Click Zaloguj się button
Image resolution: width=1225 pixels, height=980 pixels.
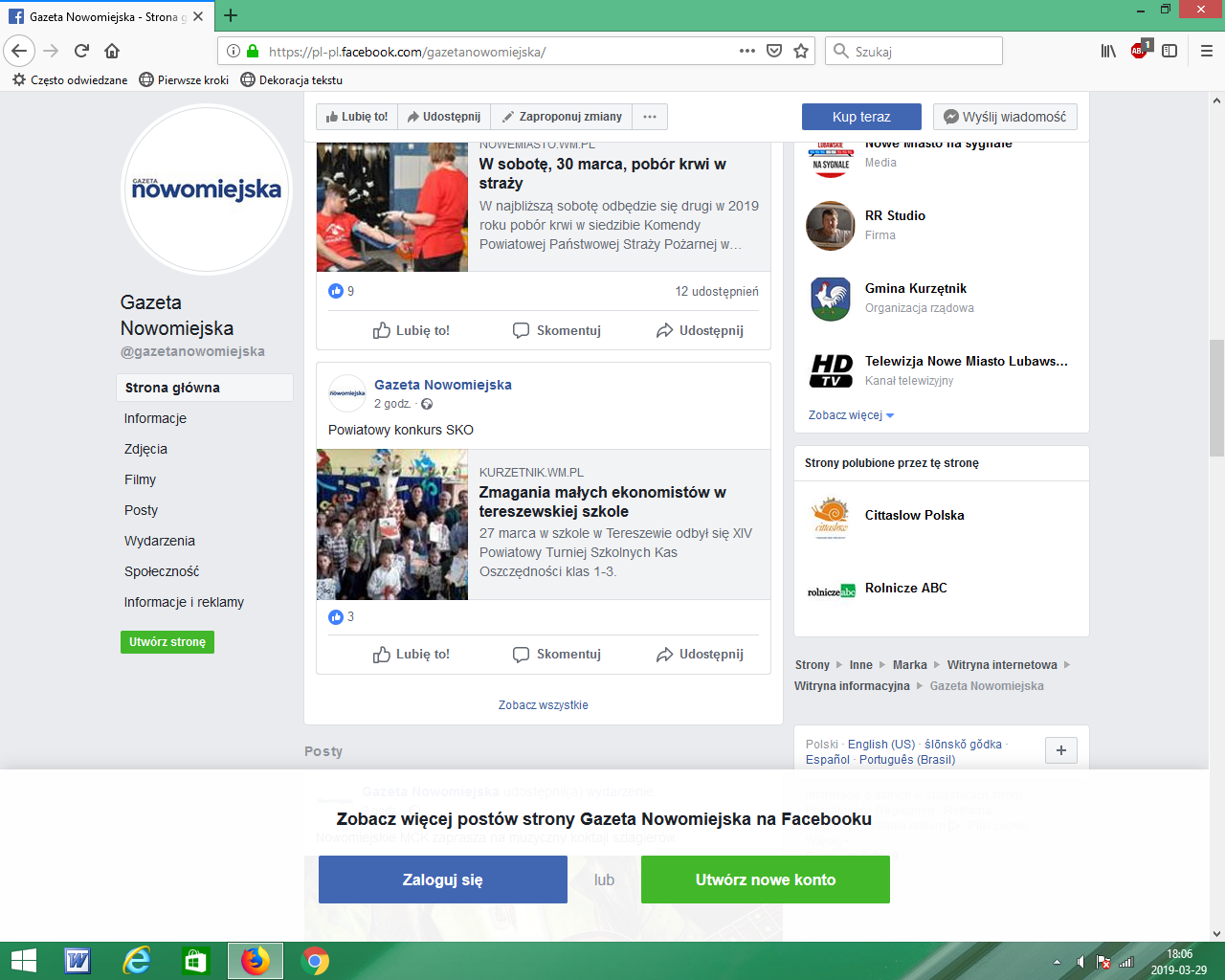coord(443,880)
